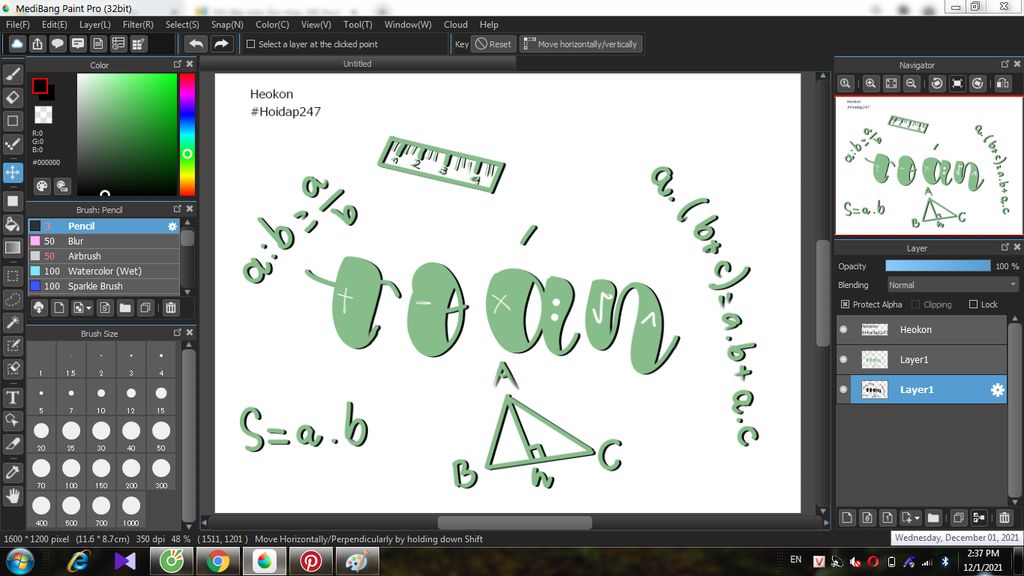Activate the Move tool
Image resolution: width=1024 pixels, height=576 pixels.
(x=12, y=172)
